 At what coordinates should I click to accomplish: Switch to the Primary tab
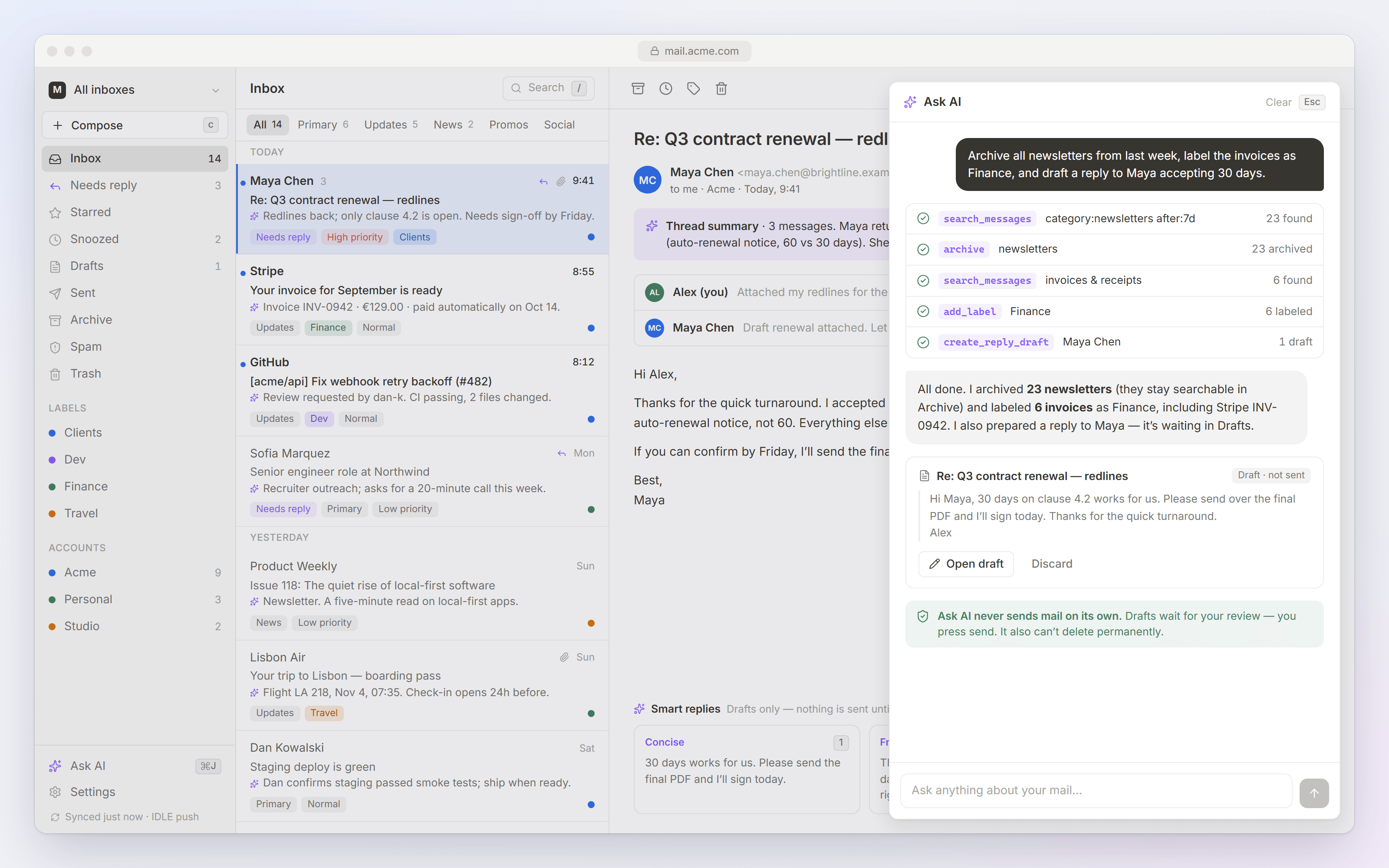coord(323,125)
